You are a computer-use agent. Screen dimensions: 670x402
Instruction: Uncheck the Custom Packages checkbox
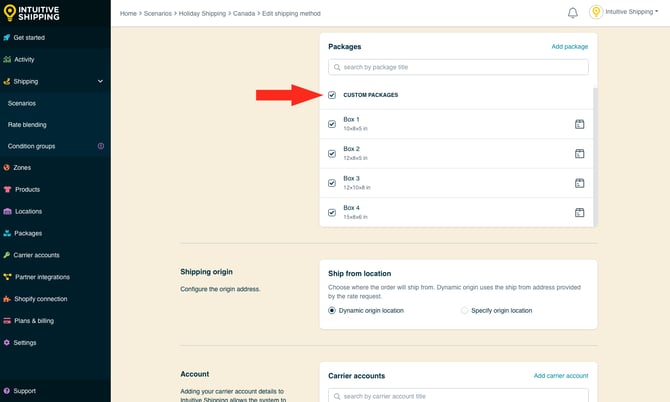point(332,95)
